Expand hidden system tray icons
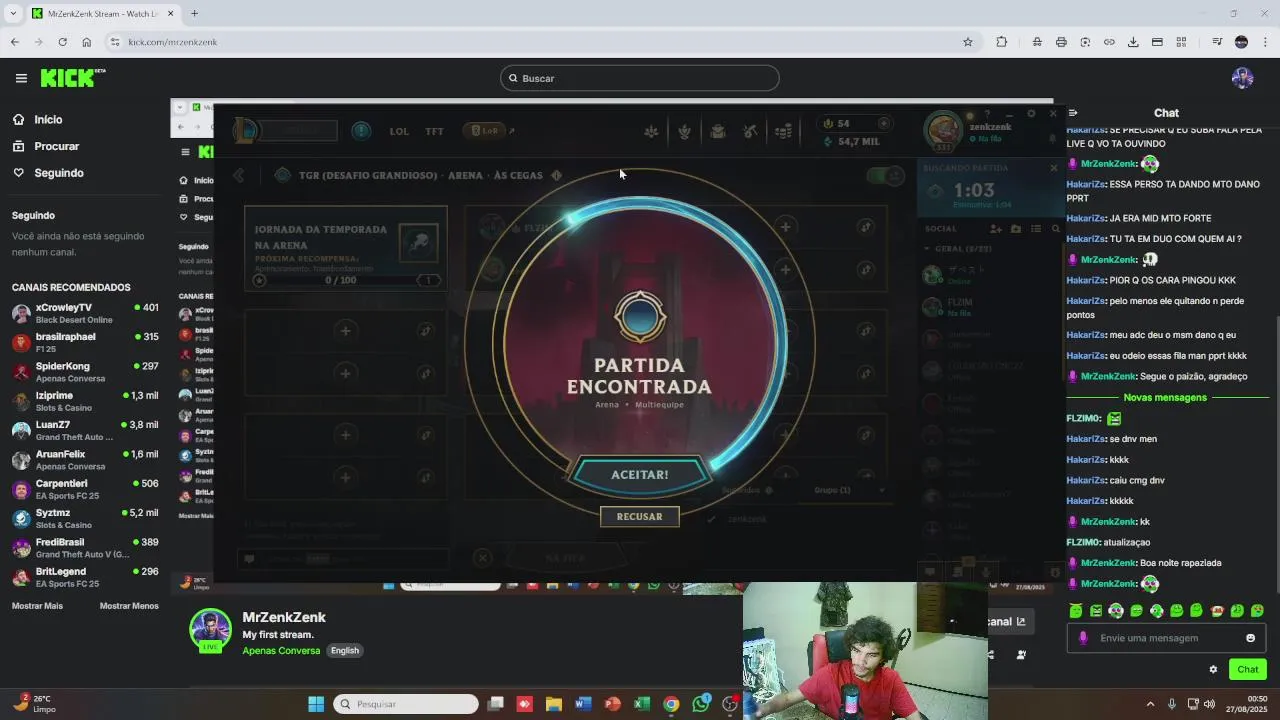Viewport: 1280px width, 720px height. [x=1150, y=704]
